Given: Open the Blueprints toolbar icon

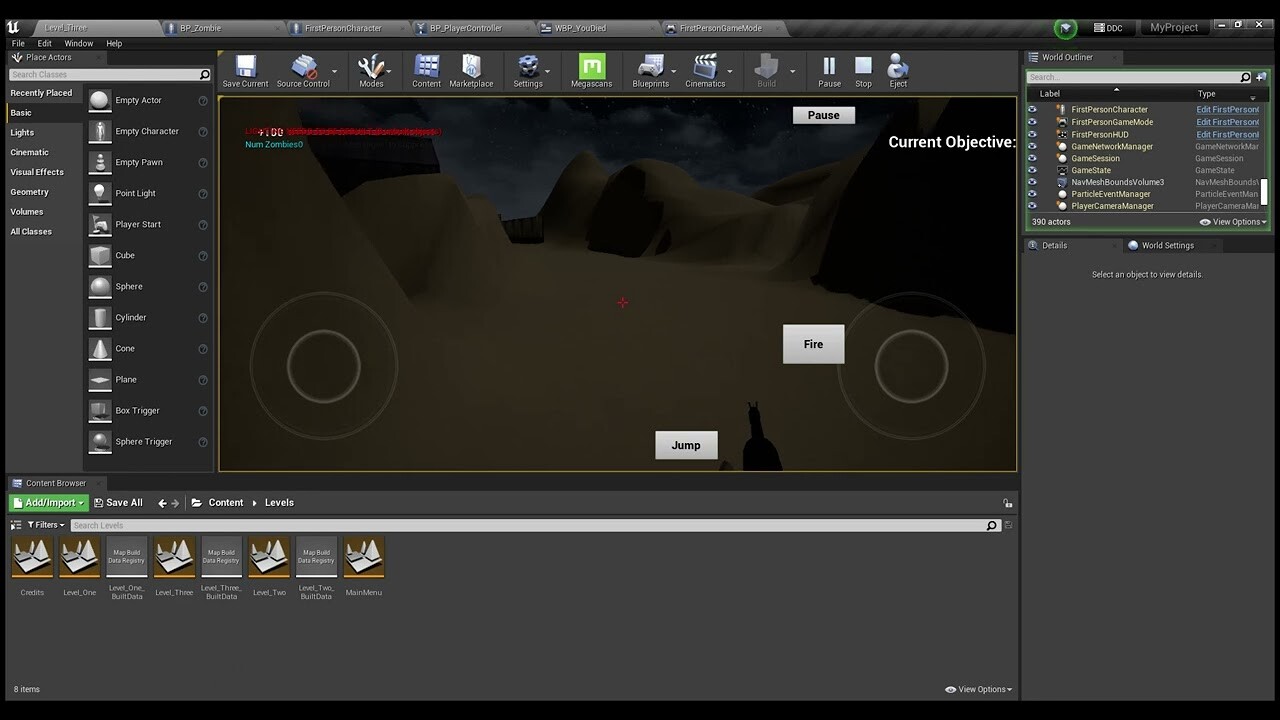Looking at the screenshot, I should 650,71.
